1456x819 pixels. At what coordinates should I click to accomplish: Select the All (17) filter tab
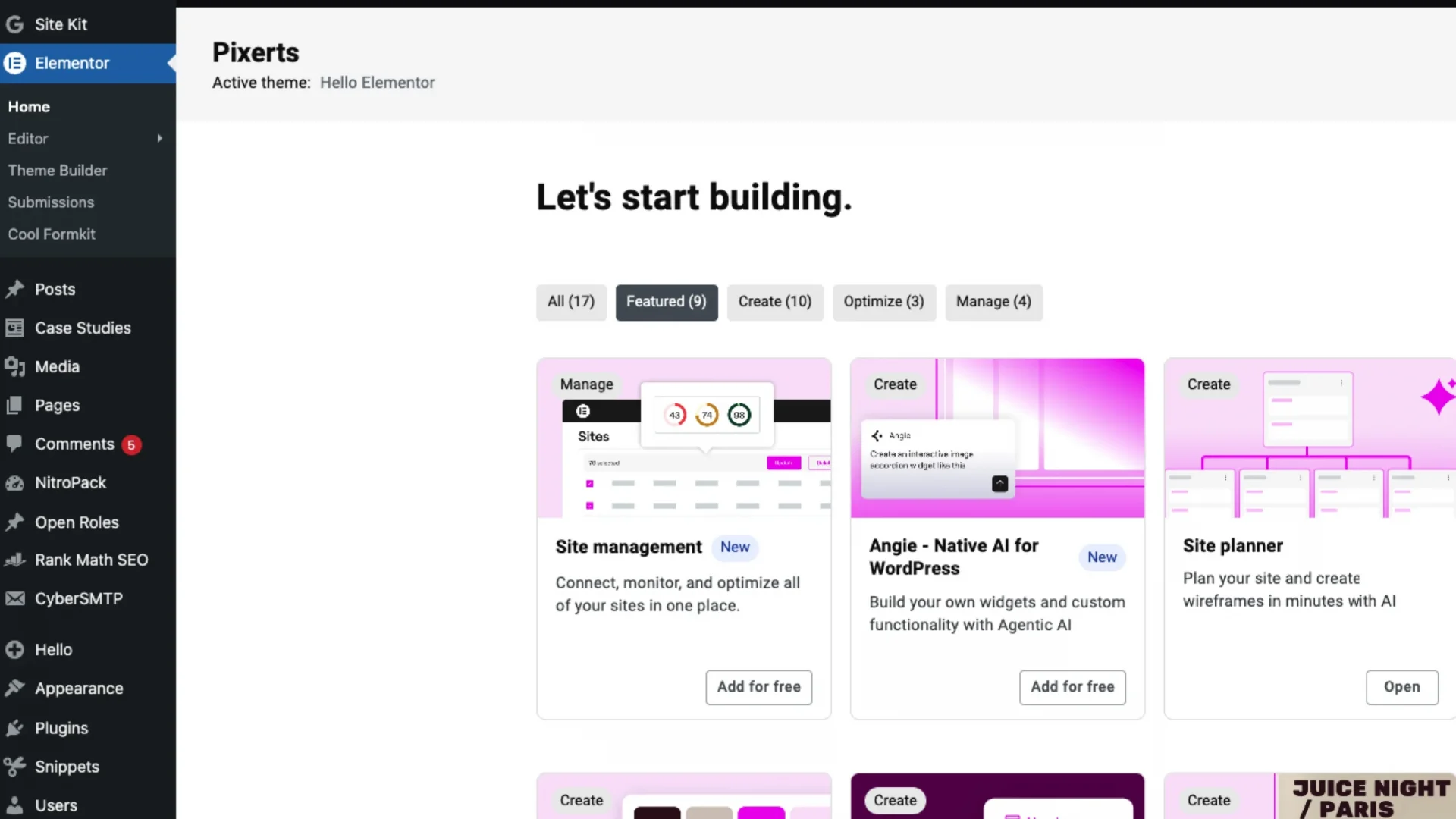571,302
